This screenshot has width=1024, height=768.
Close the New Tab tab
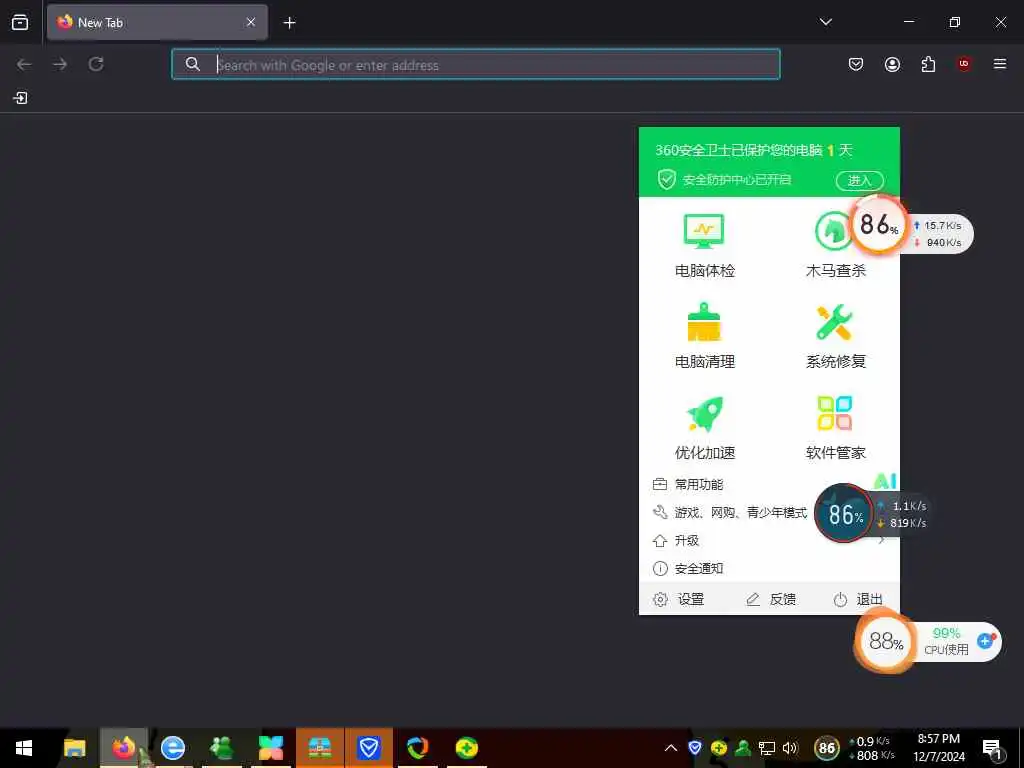(x=251, y=23)
